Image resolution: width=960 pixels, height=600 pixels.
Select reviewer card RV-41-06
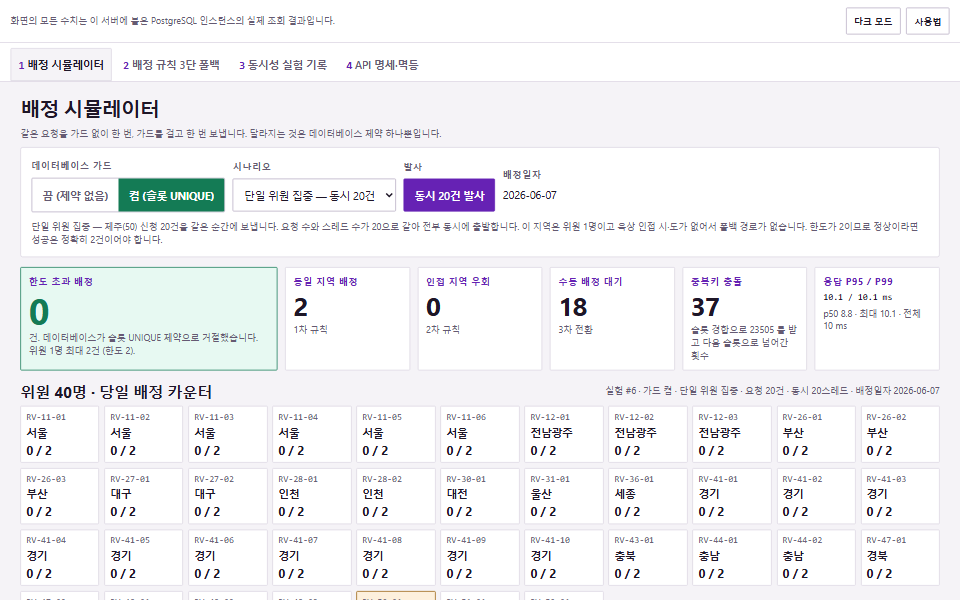[x=228, y=558]
